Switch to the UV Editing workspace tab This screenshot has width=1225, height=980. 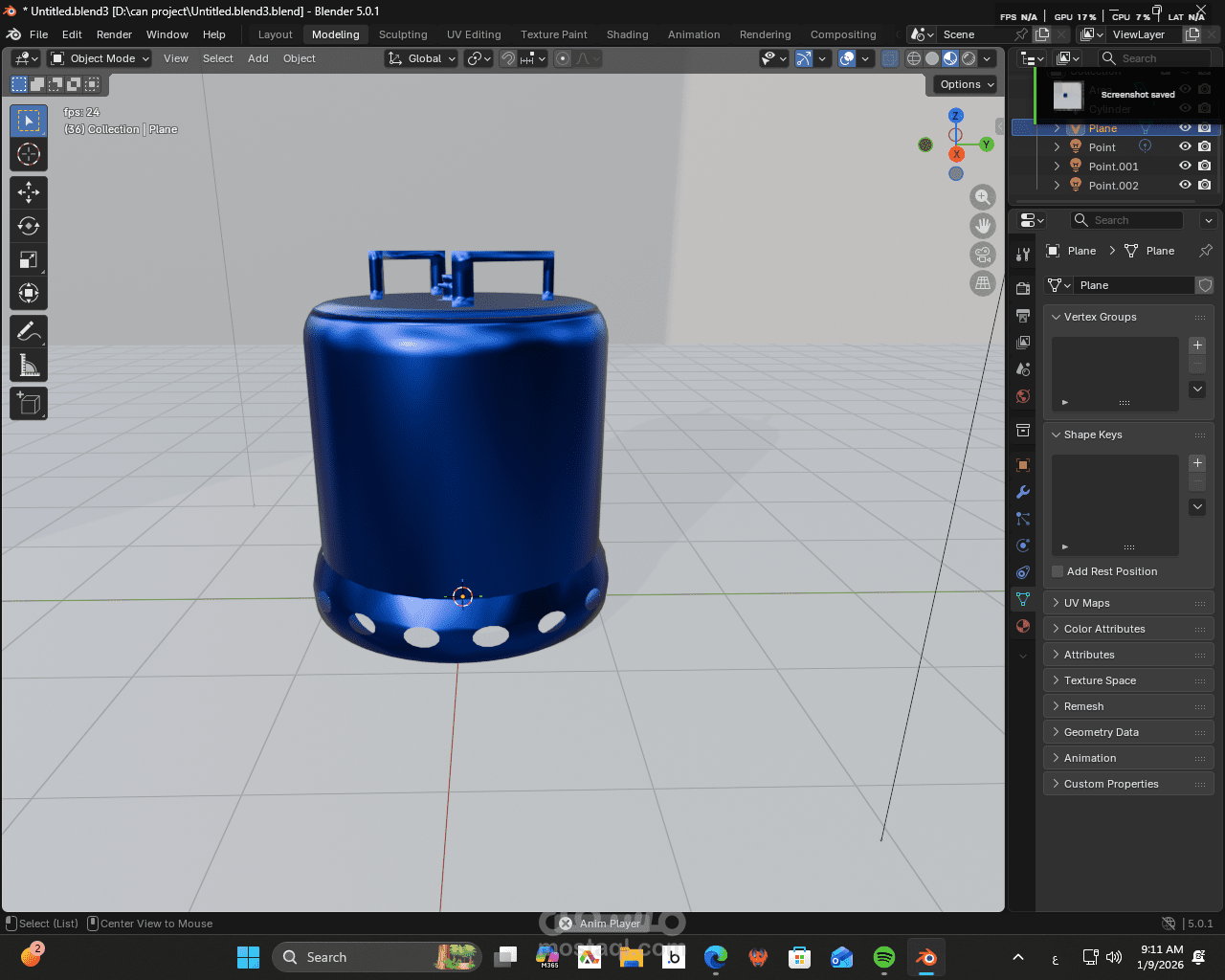[474, 34]
